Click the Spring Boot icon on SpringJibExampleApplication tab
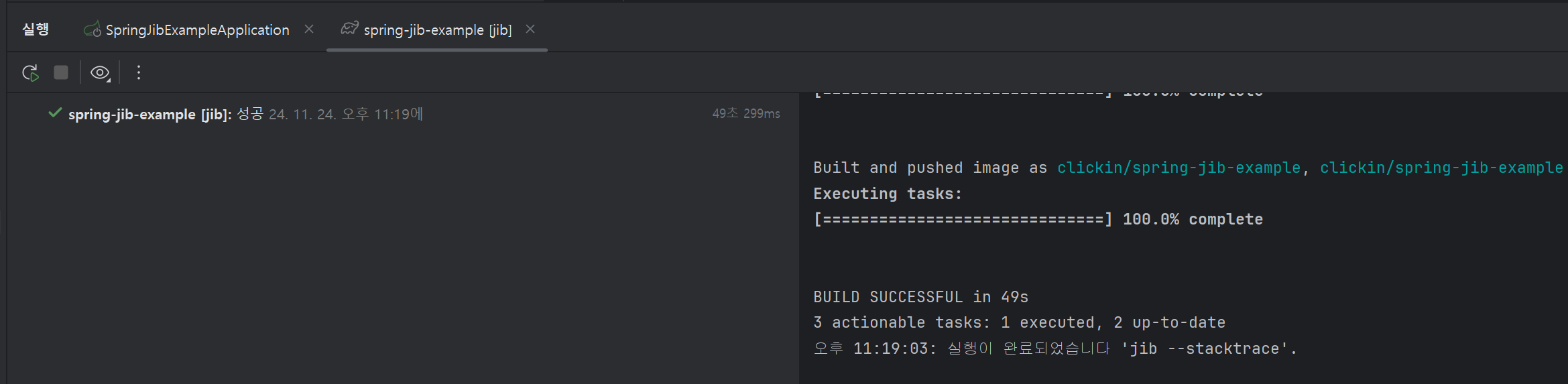Screen dimensions: 1568x384 (x=92, y=29)
